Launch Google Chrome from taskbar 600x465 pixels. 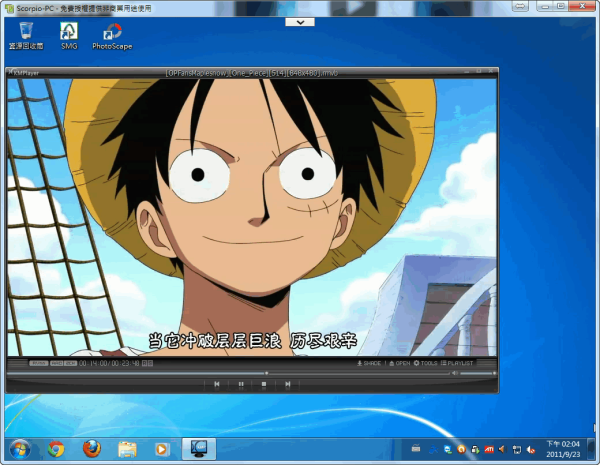pos(56,449)
